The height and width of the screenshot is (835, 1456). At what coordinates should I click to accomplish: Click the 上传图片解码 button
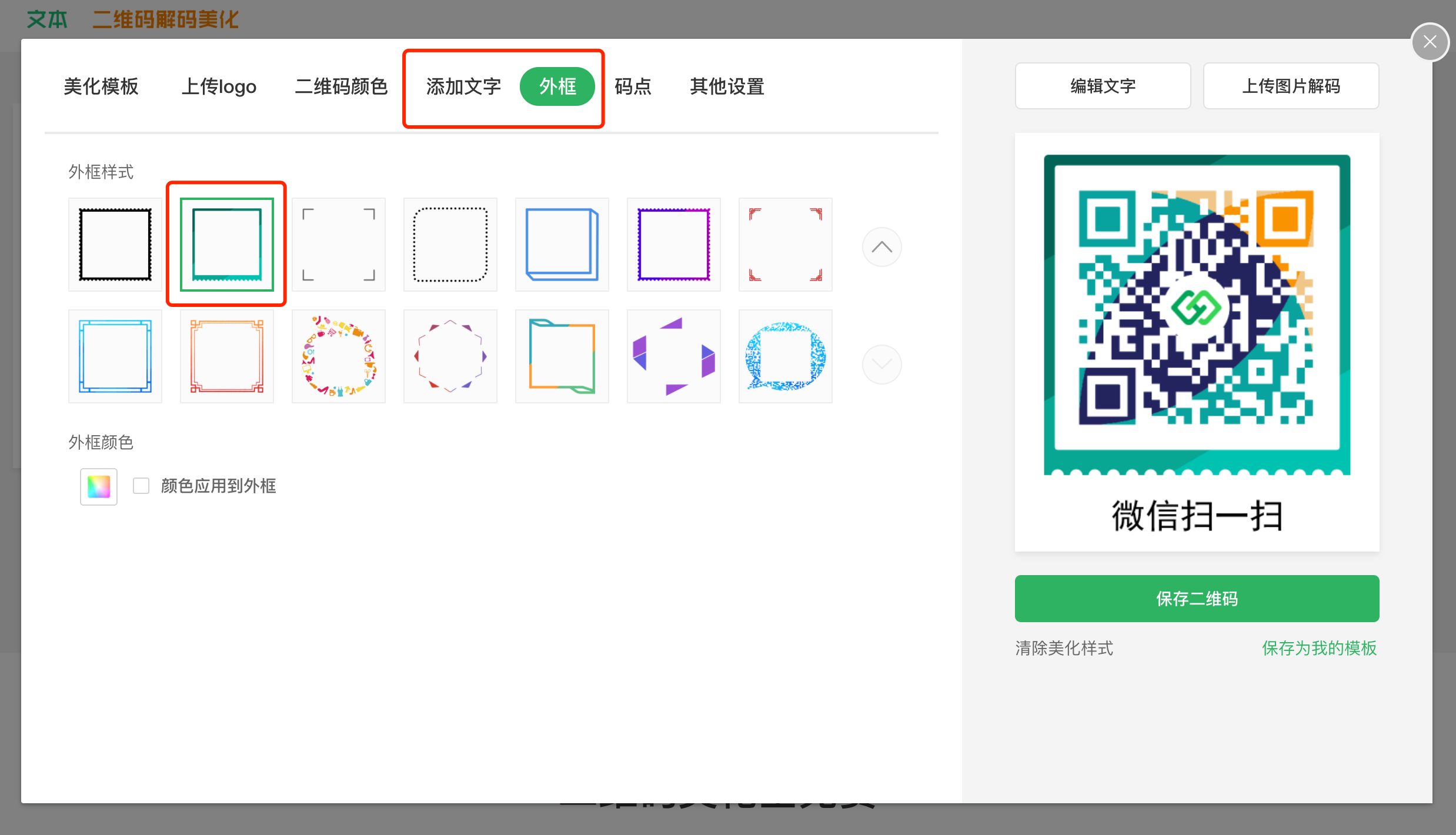tap(1291, 86)
